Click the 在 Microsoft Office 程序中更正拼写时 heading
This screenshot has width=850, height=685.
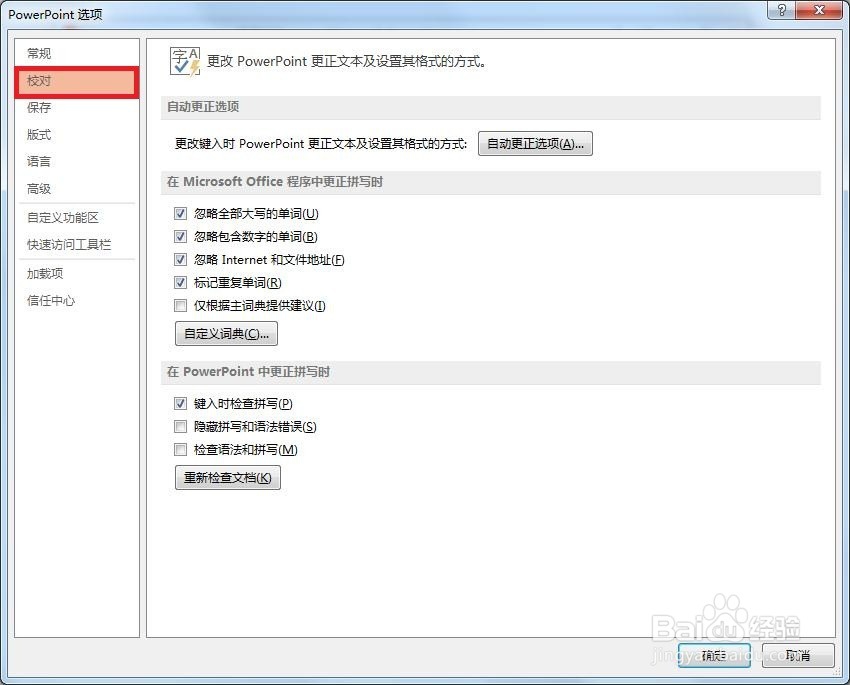[x=275, y=182]
